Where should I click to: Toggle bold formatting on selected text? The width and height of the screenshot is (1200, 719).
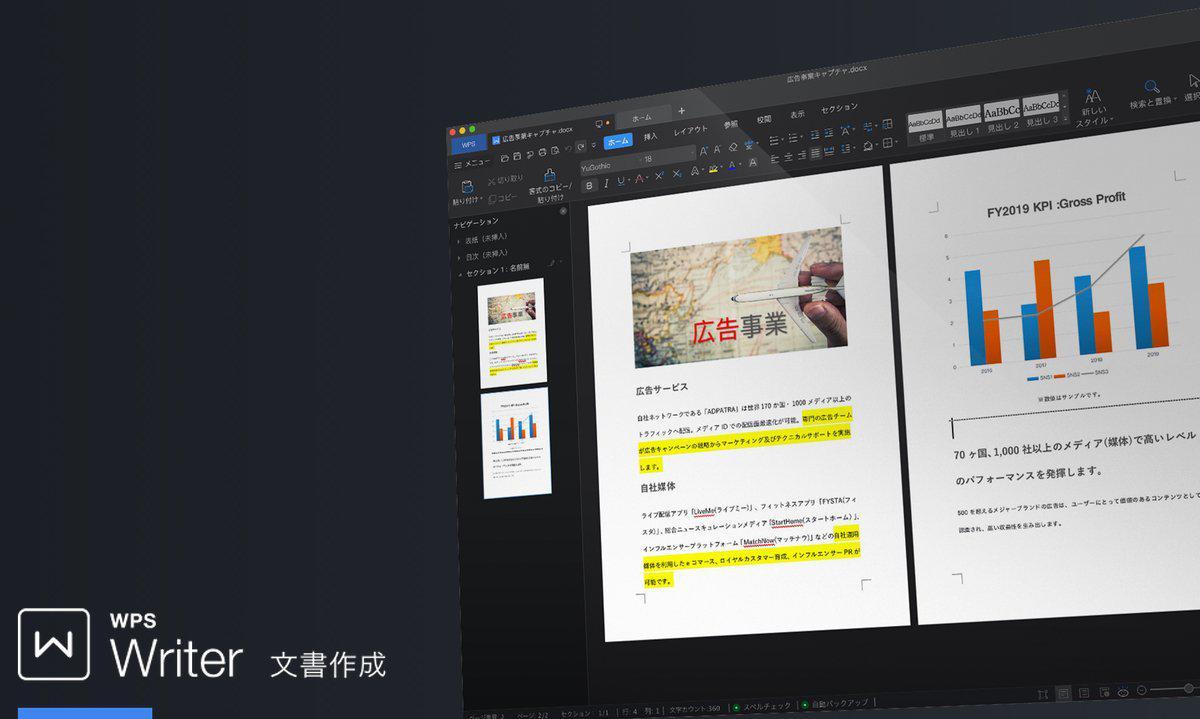589,185
